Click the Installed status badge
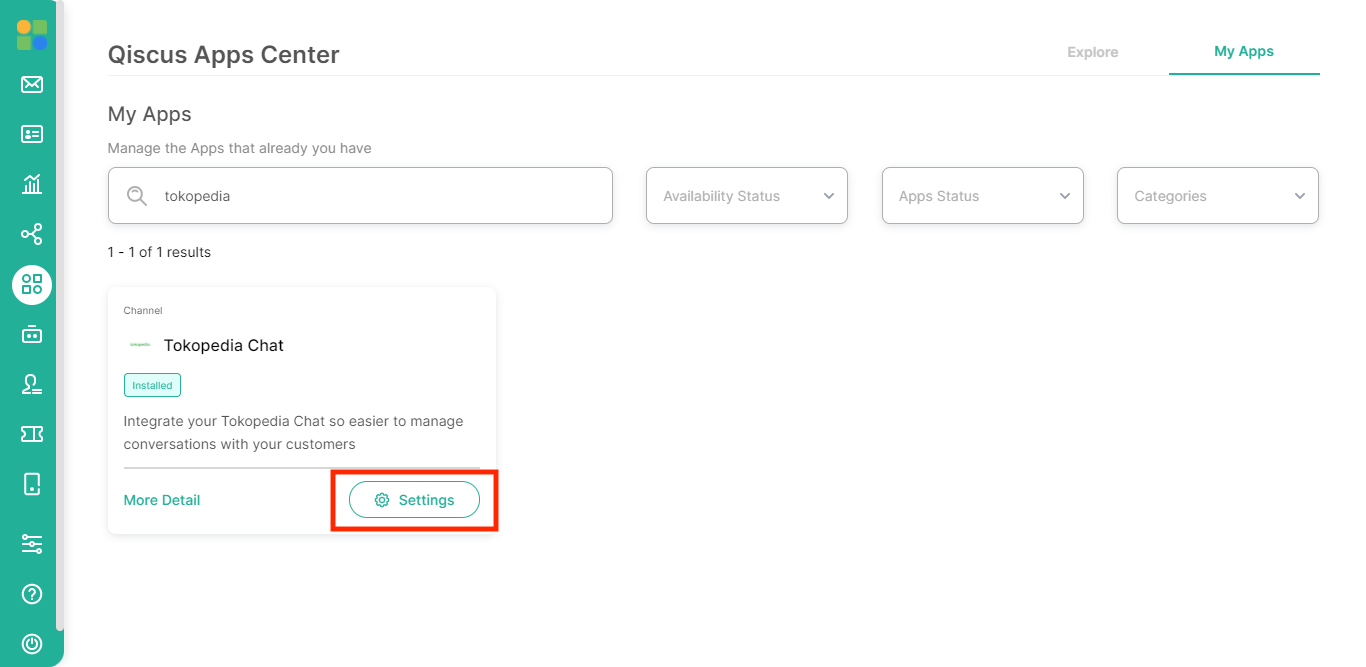 (152, 385)
